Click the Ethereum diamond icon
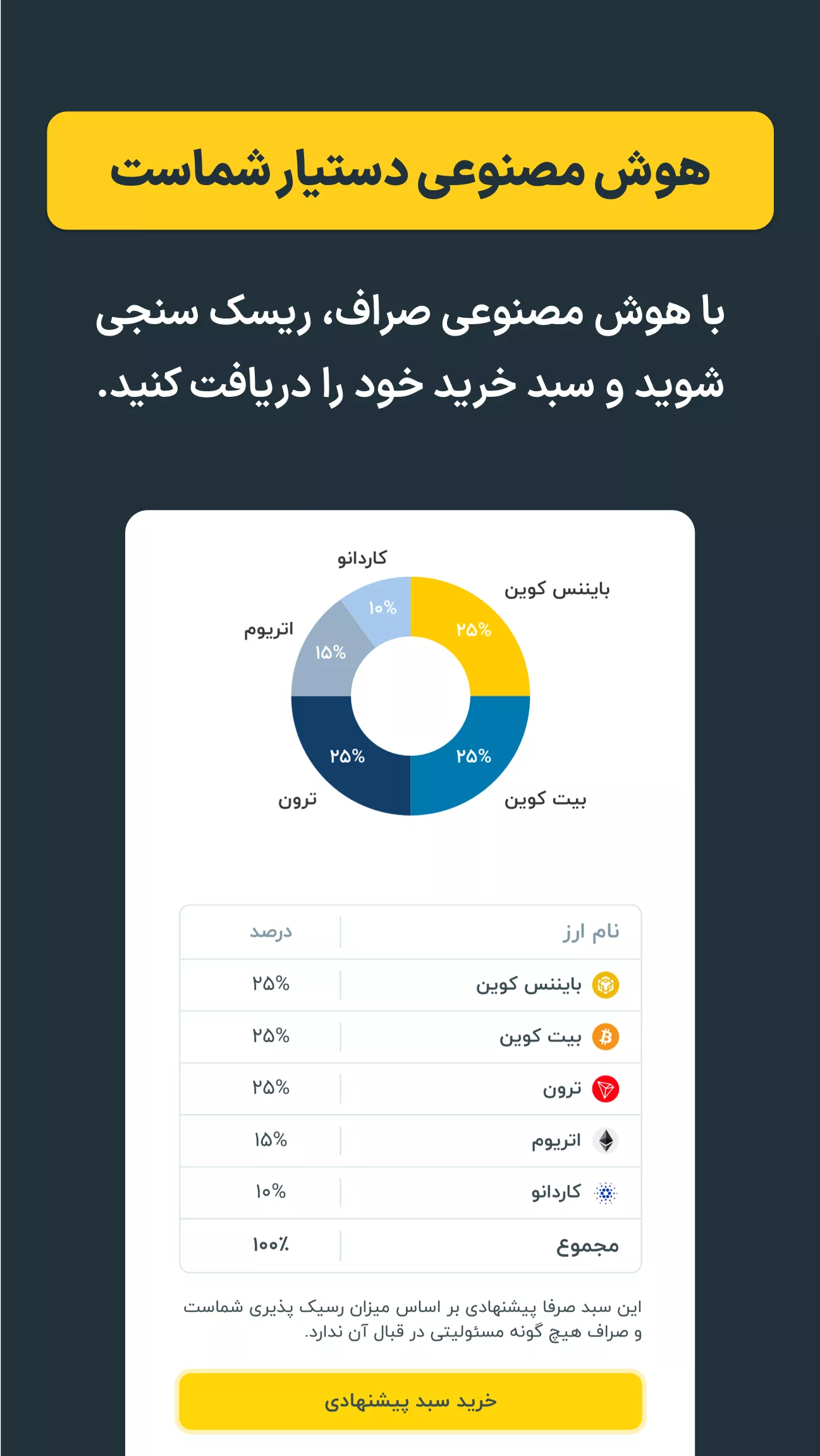 (x=606, y=1141)
